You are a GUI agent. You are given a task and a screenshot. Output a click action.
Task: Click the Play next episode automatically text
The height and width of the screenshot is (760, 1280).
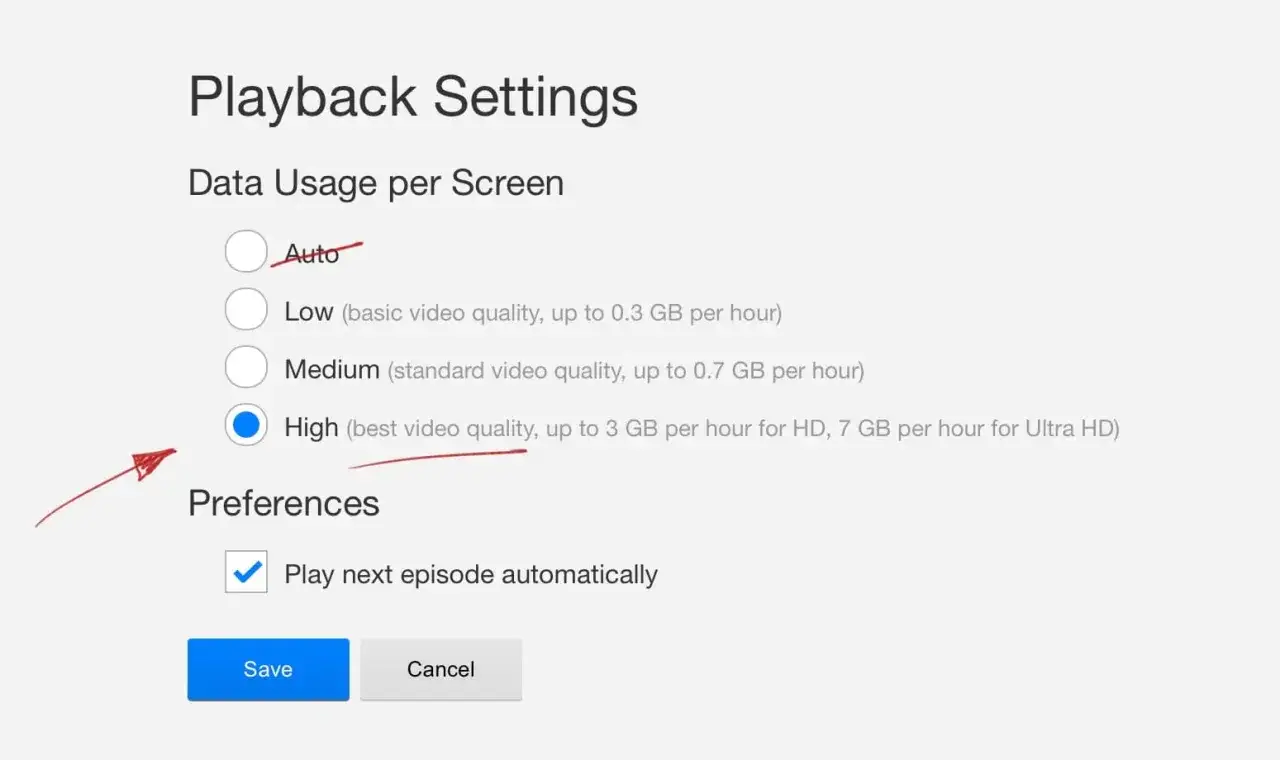pos(468,573)
